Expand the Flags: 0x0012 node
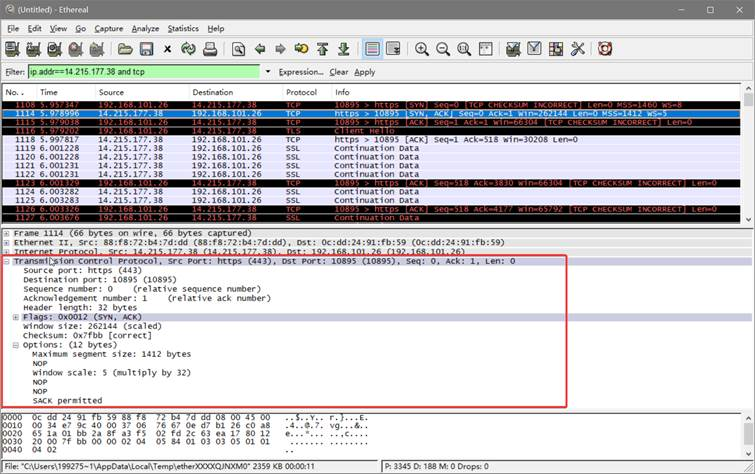Image resolution: width=755 pixels, height=474 pixels. 16,317
